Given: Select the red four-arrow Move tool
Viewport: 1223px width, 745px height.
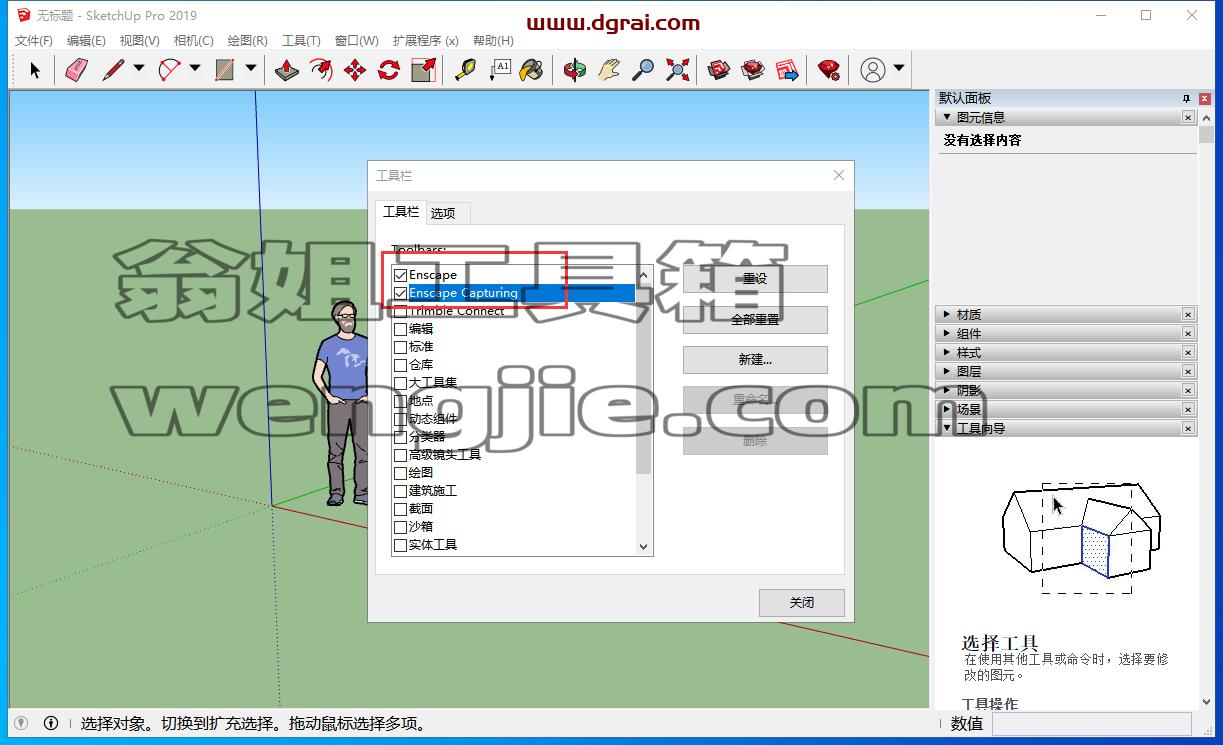Looking at the screenshot, I should pyautogui.click(x=355, y=70).
